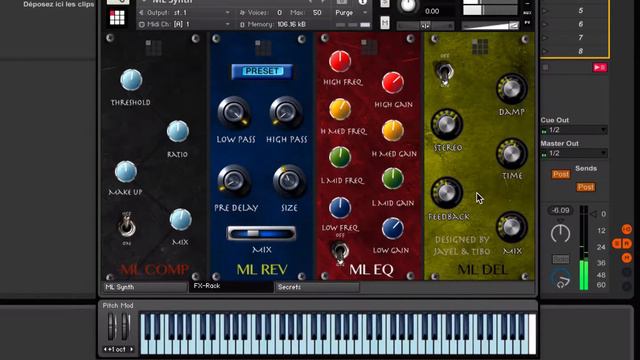This screenshot has width=640, height=360.
Task: Toggle the lower Post send button
Action: [586, 187]
